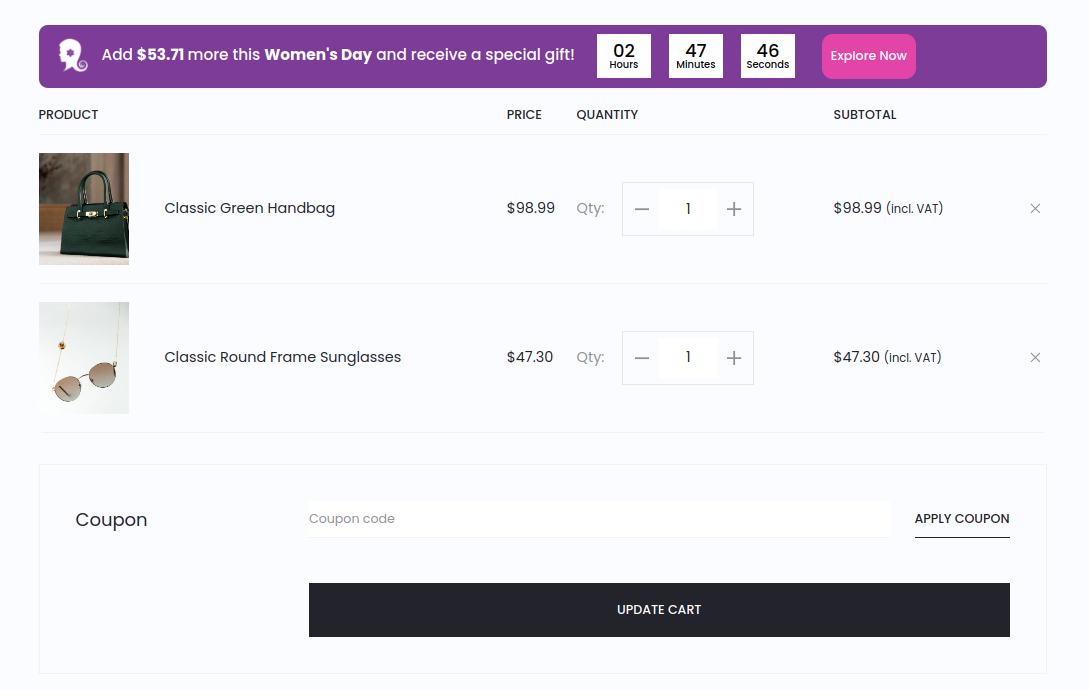This screenshot has height=690, width=1089.
Task: Open the green handbag product thumbnail
Action: point(84,209)
